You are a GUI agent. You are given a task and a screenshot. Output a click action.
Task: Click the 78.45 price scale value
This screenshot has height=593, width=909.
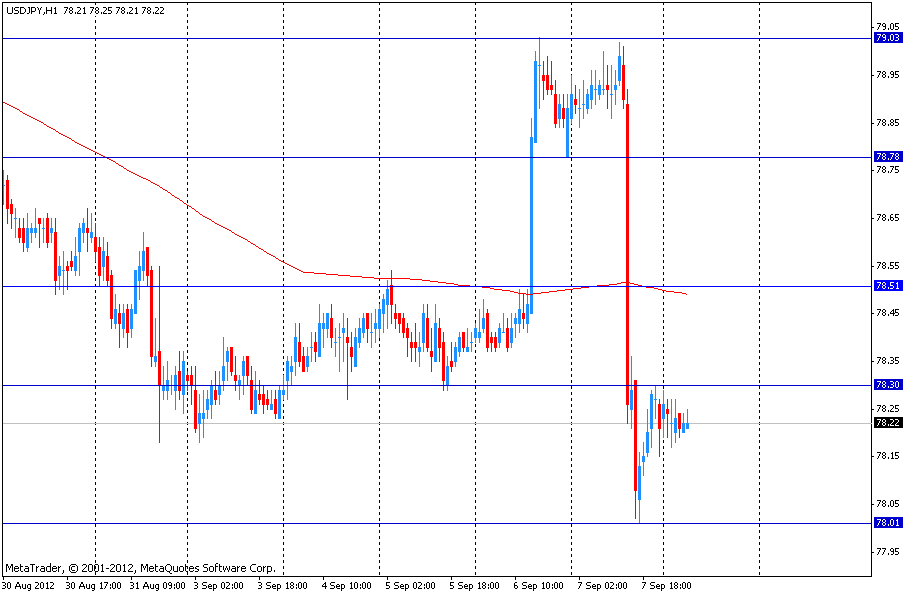[x=888, y=313]
